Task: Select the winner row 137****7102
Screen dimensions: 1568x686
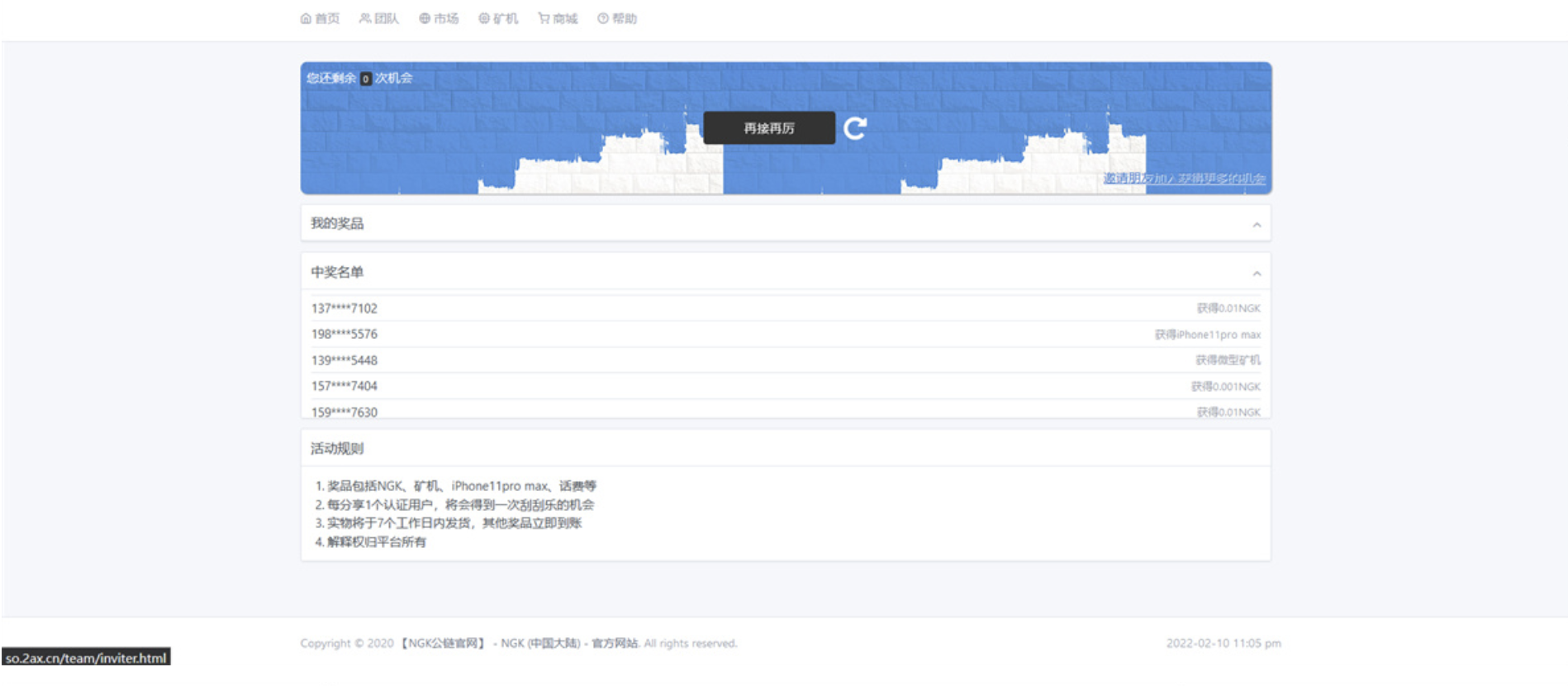Action: coord(344,308)
